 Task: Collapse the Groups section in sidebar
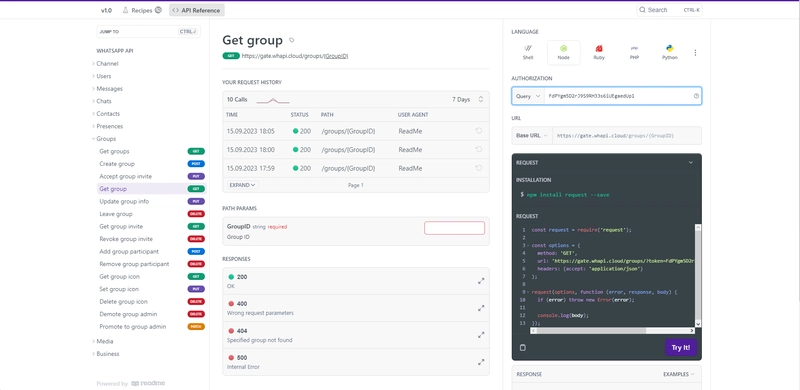[106, 139]
